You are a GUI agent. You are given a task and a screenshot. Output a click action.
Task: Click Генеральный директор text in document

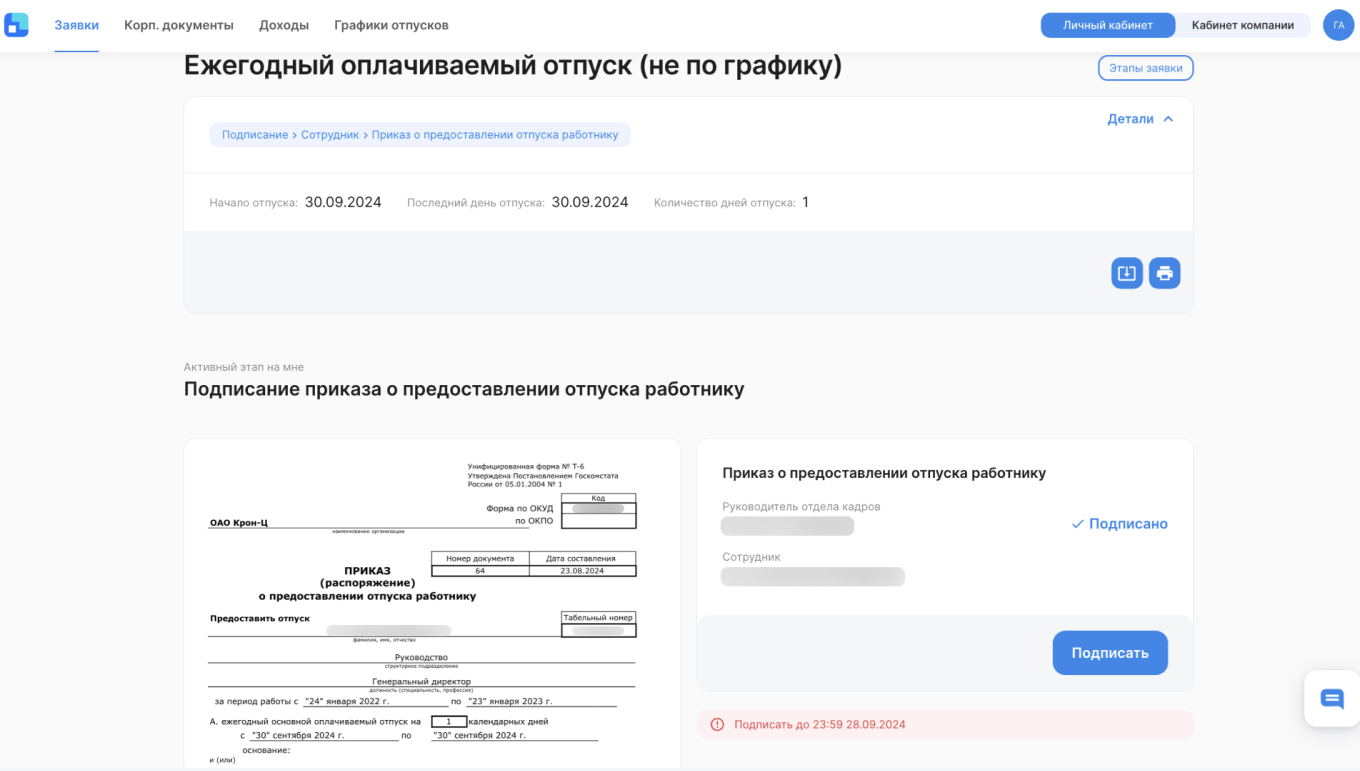pyautogui.click(x=421, y=682)
